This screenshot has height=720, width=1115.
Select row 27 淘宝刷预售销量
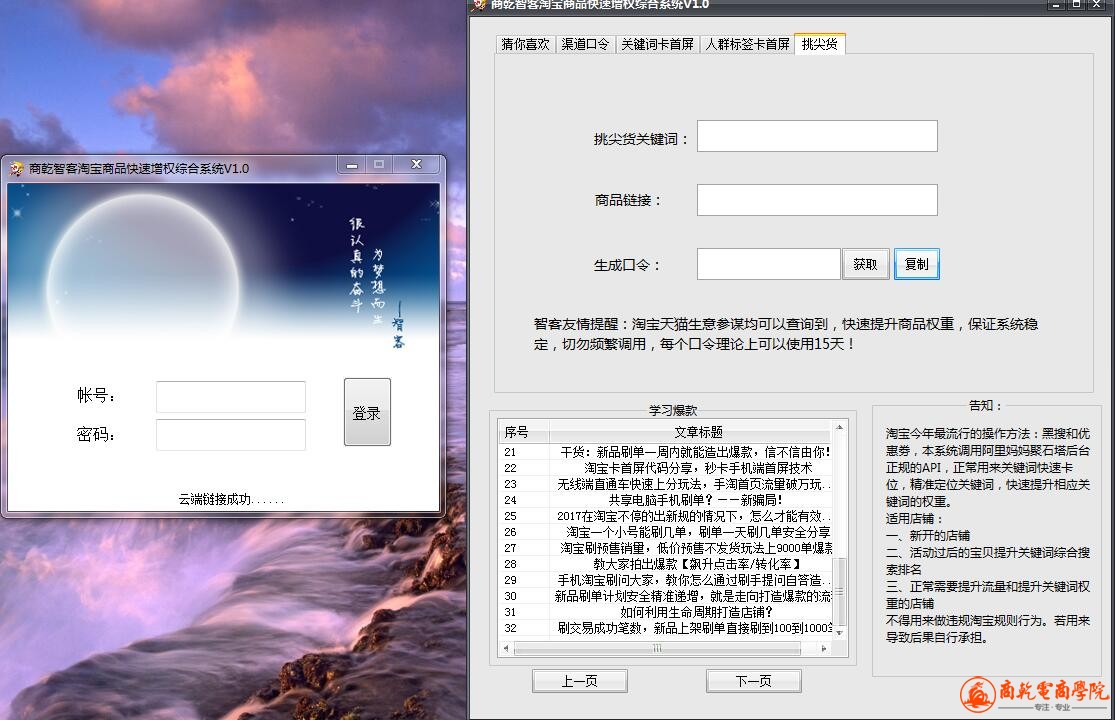click(x=666, y=548)
